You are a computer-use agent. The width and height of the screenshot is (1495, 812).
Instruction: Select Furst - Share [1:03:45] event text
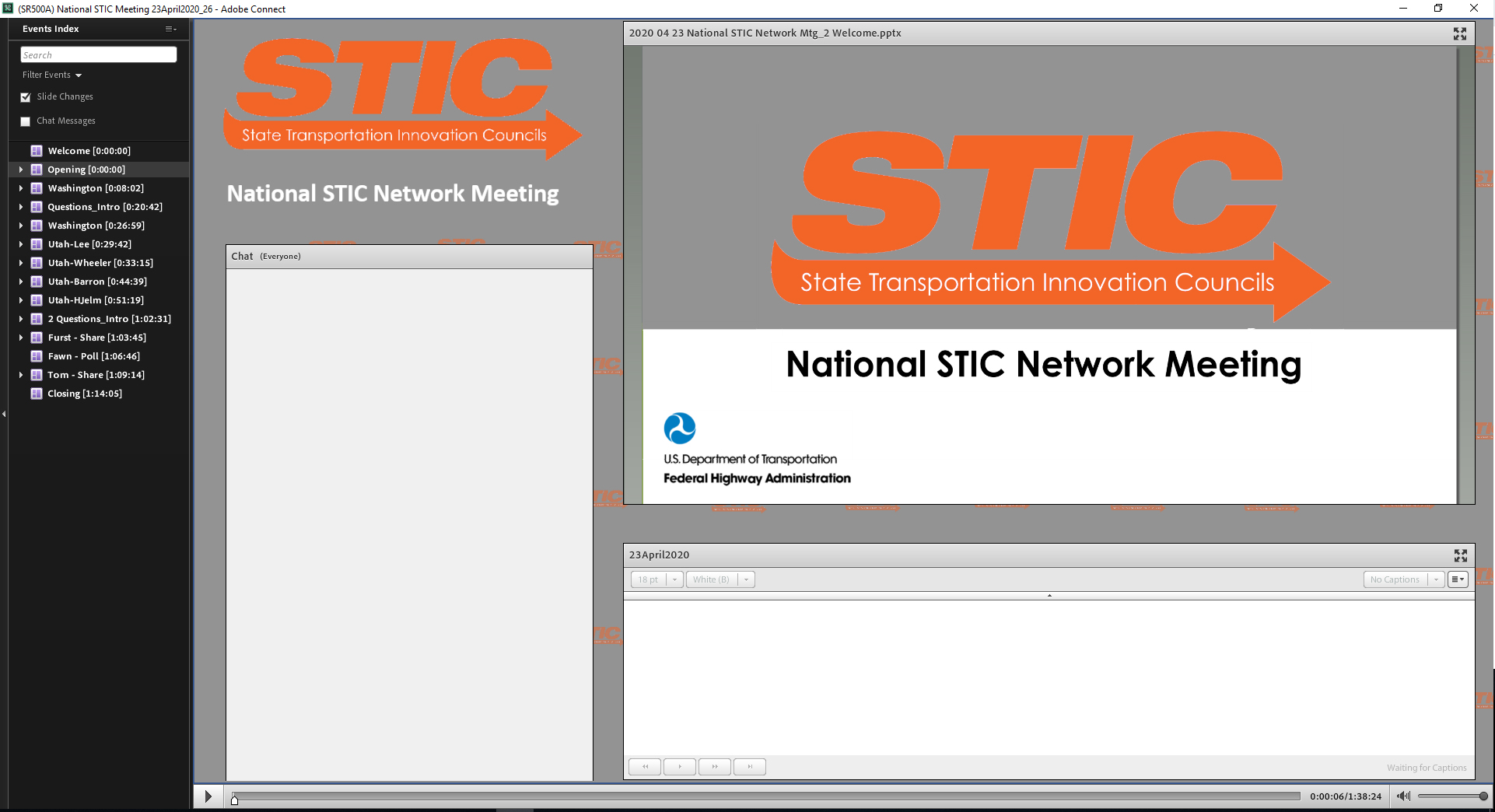96,338
